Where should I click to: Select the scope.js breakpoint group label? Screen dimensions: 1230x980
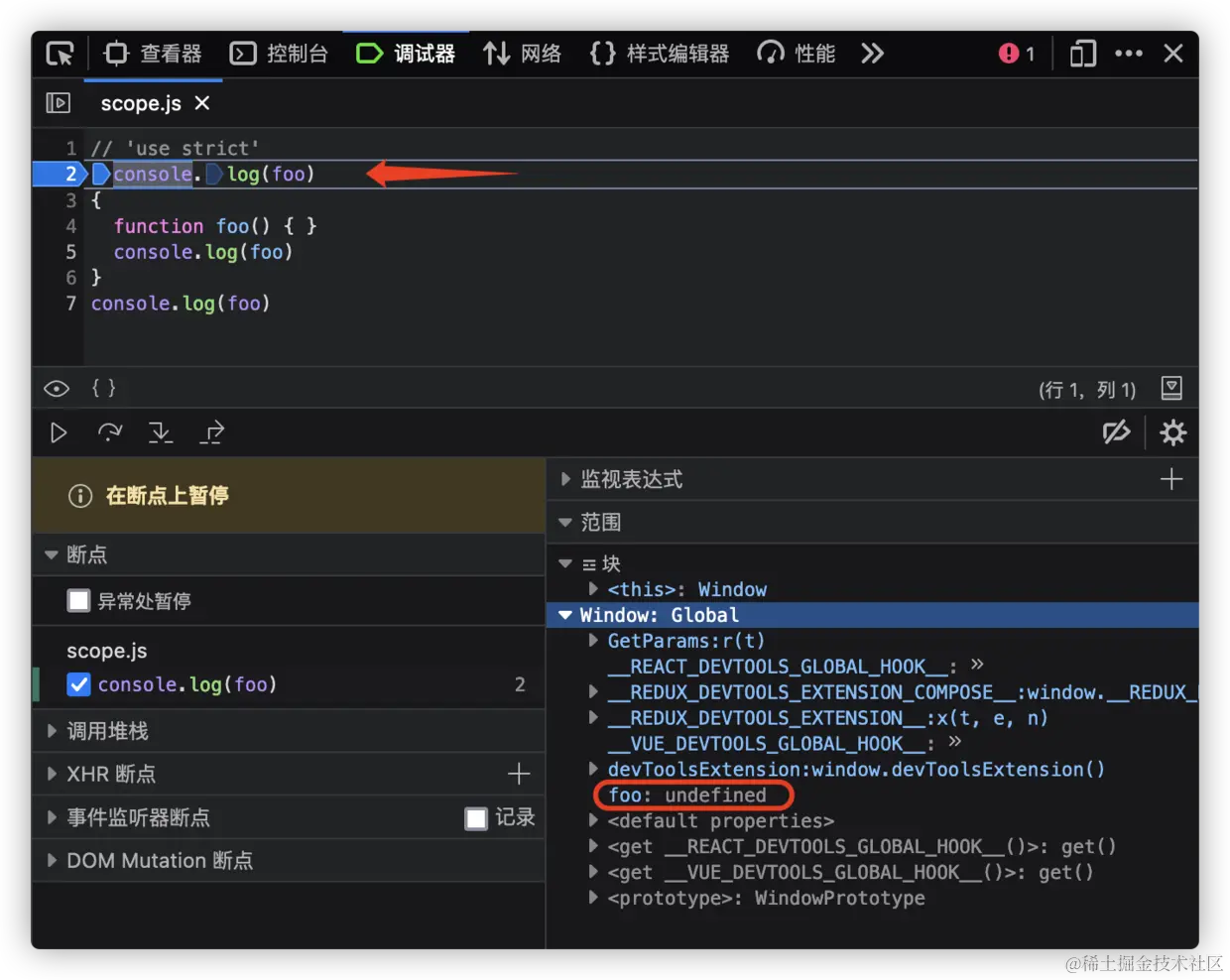tap(107, 651)
